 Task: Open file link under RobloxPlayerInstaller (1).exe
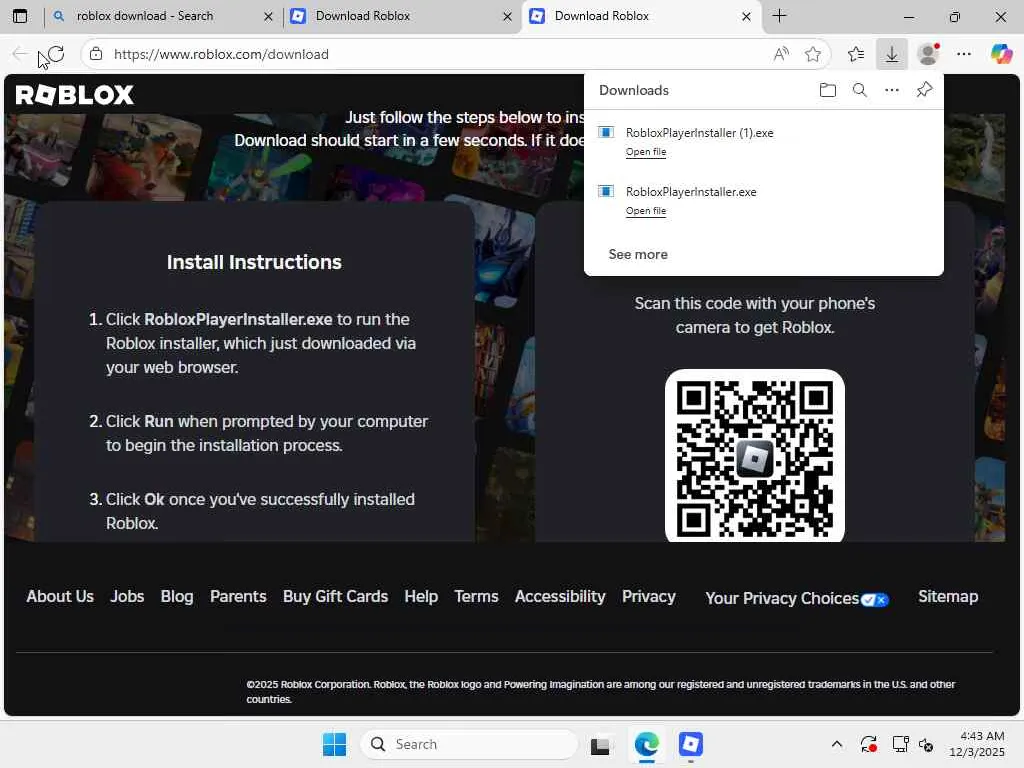pos(646,152)
